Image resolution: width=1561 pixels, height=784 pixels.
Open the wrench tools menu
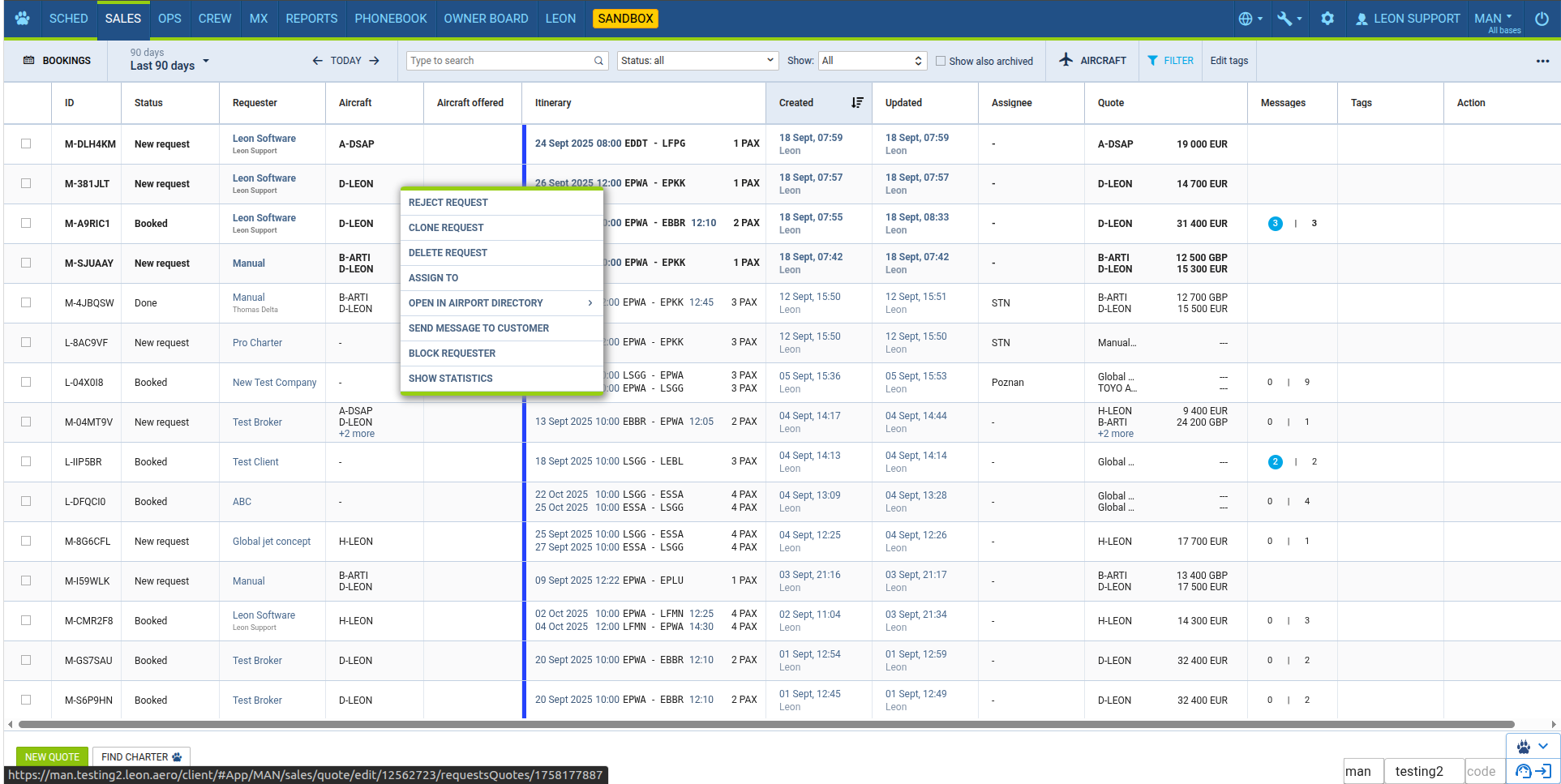tap(1289, 19)
